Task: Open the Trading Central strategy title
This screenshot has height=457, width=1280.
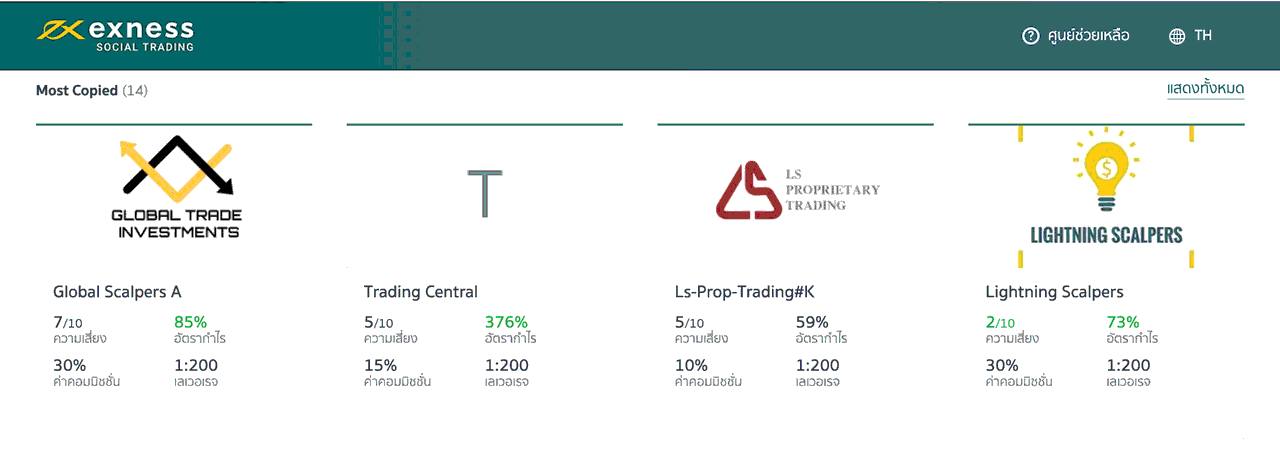Action: [x=421, y=292]
